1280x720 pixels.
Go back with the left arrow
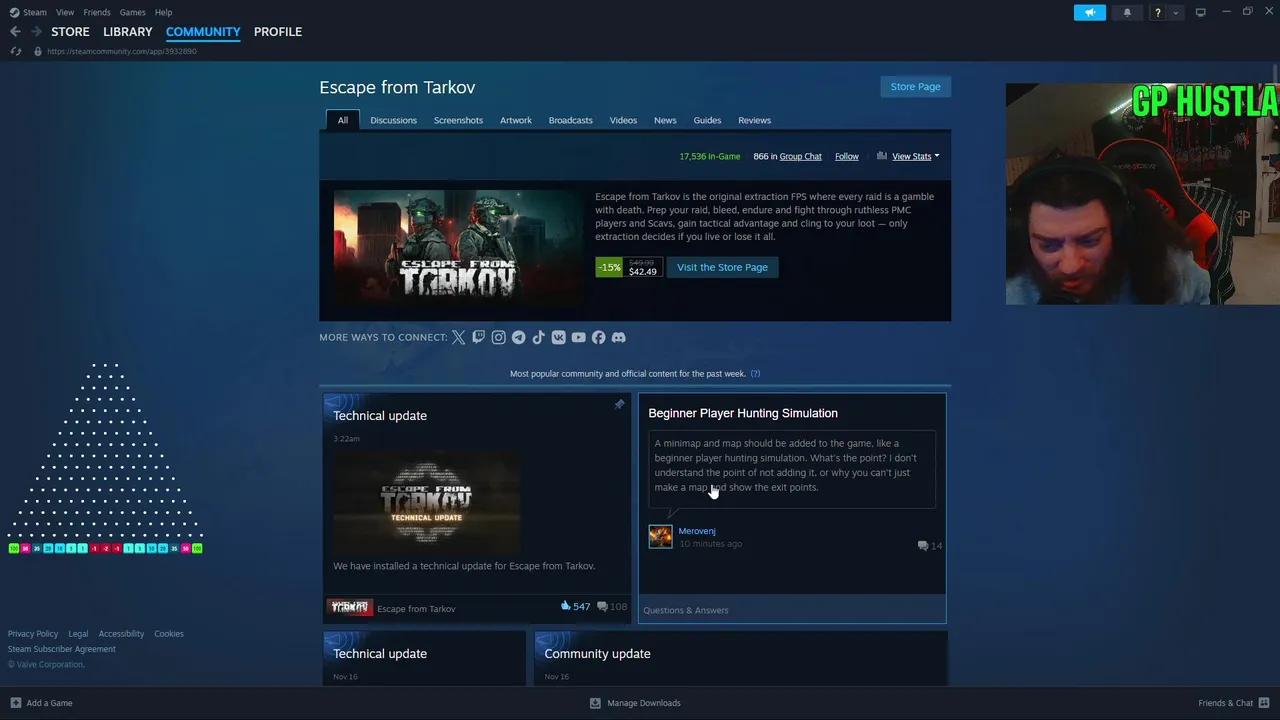[15, 32]
